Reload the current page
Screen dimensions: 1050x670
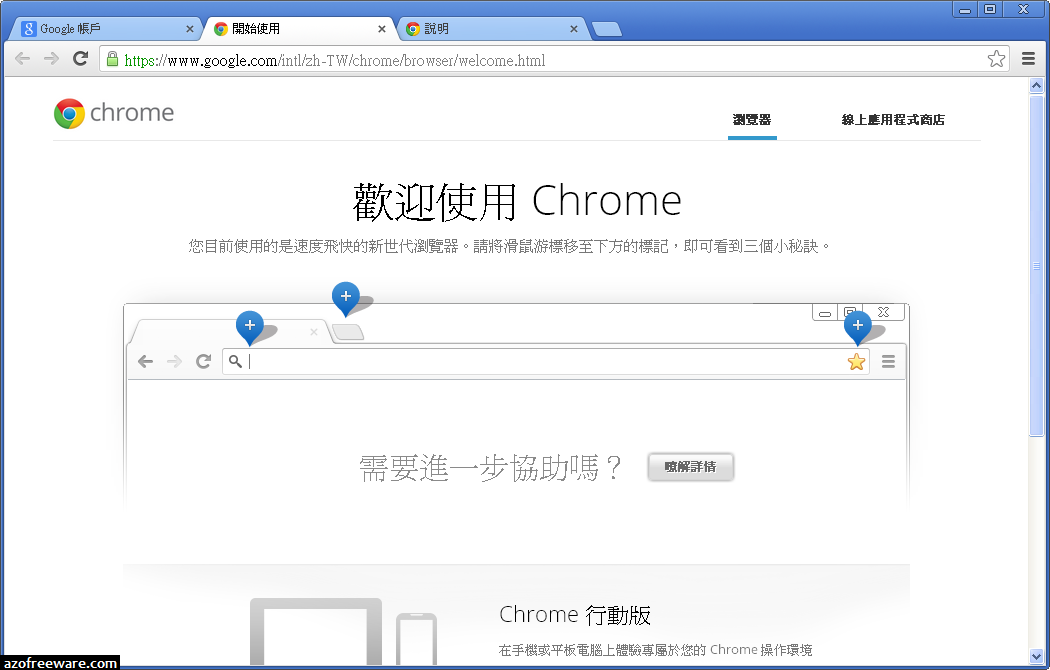80,59
